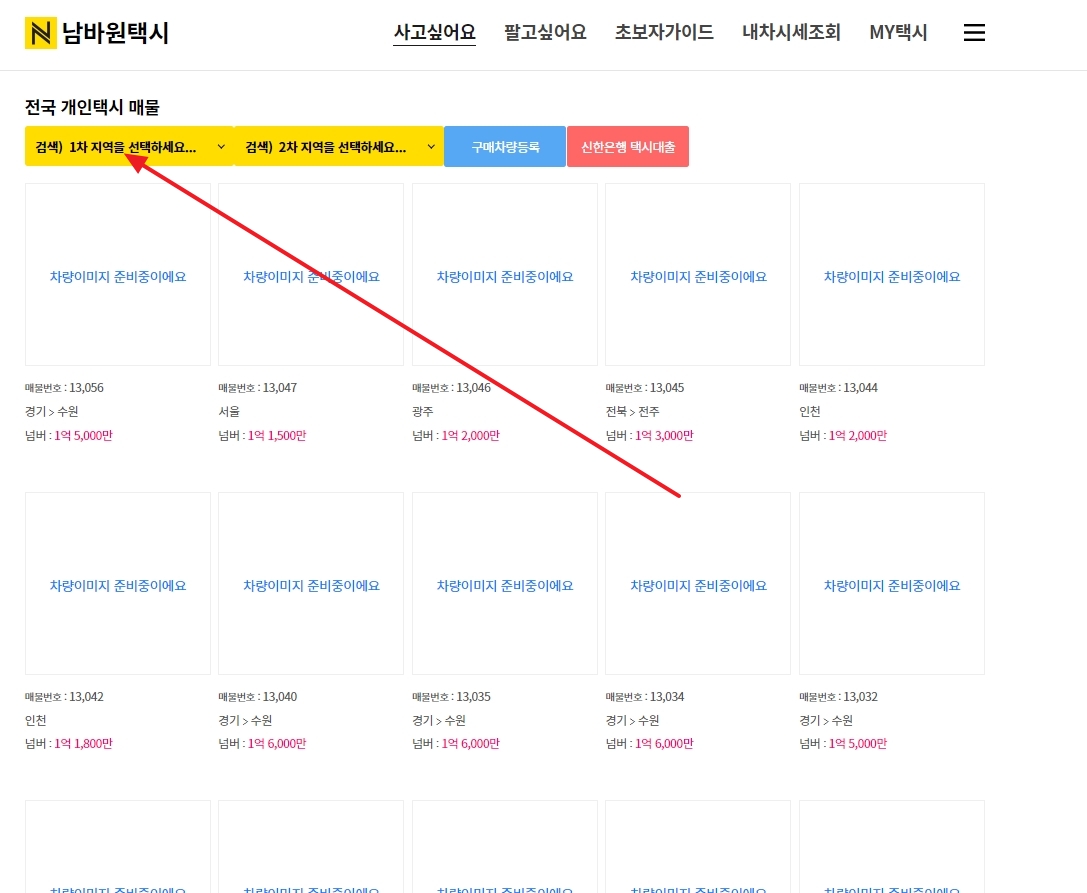The height and width of the screenshot is (893, 1087).
Task: Open listing thumbnail for 매물번호 13,032
Action: [x=892, y=583]
